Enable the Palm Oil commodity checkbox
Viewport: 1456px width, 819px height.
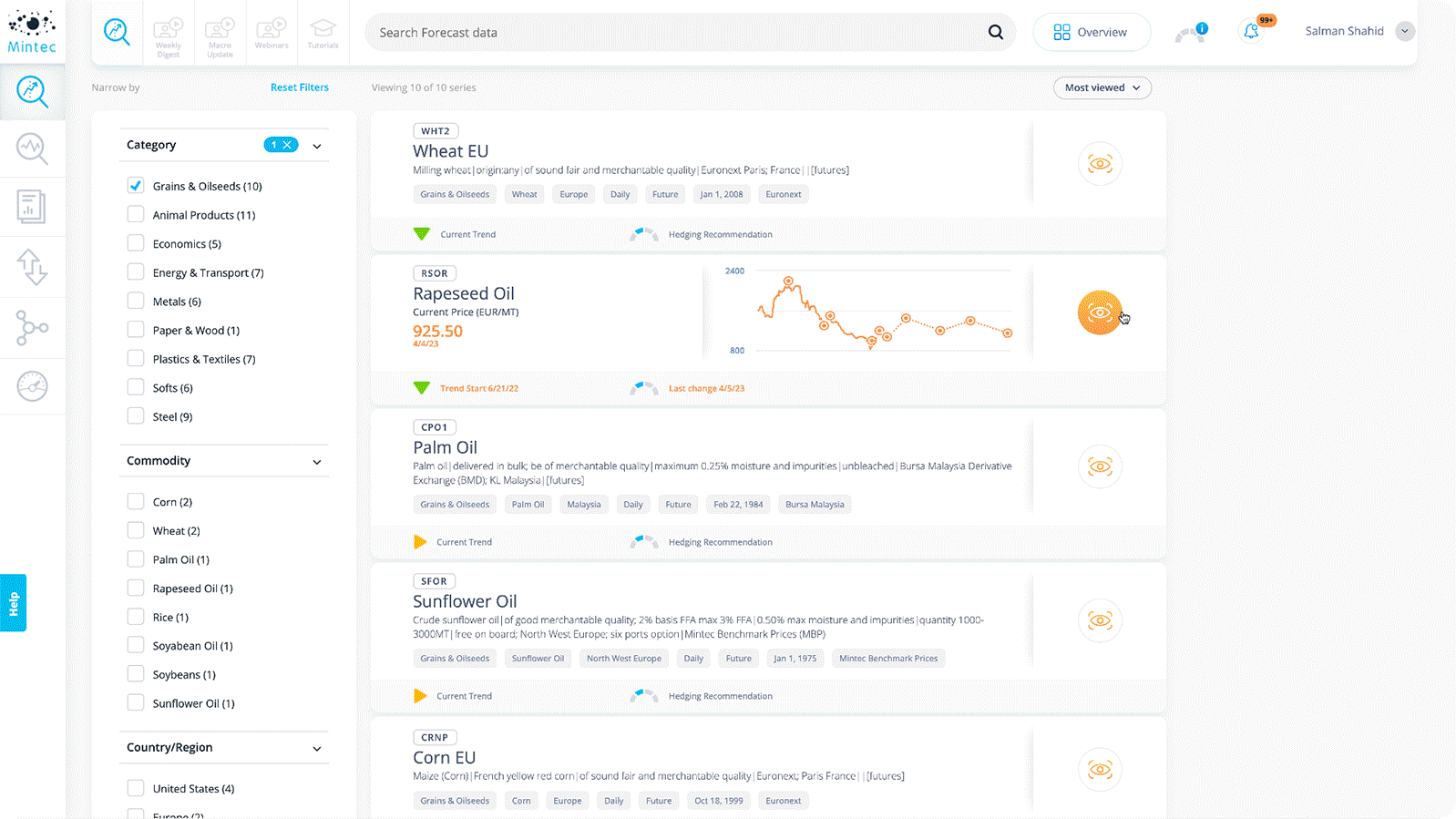(x=136, y=559)
